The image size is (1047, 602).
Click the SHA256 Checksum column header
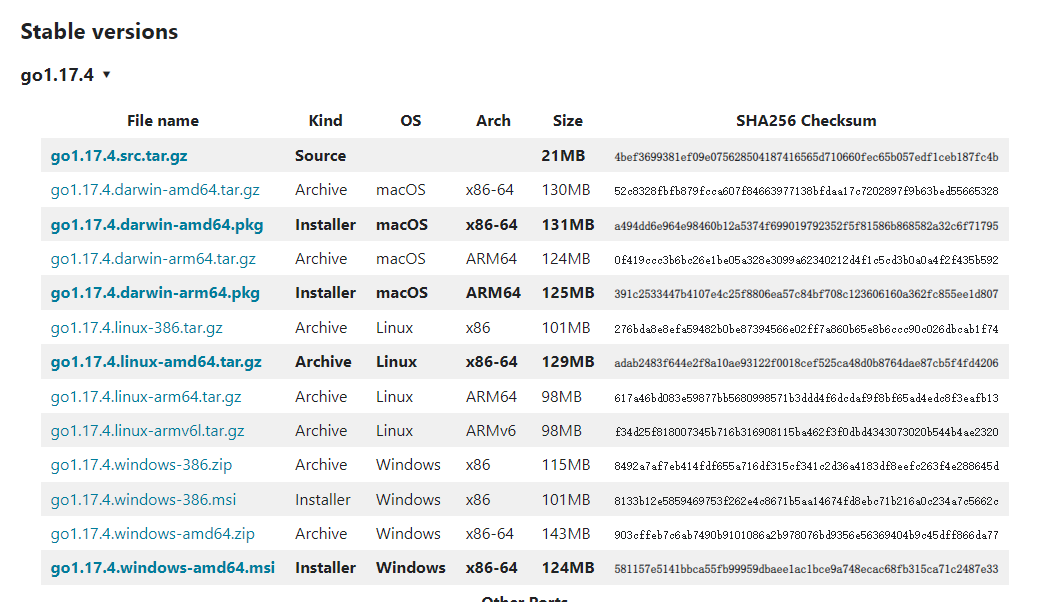pyautogui.click(x=806, y=121)
